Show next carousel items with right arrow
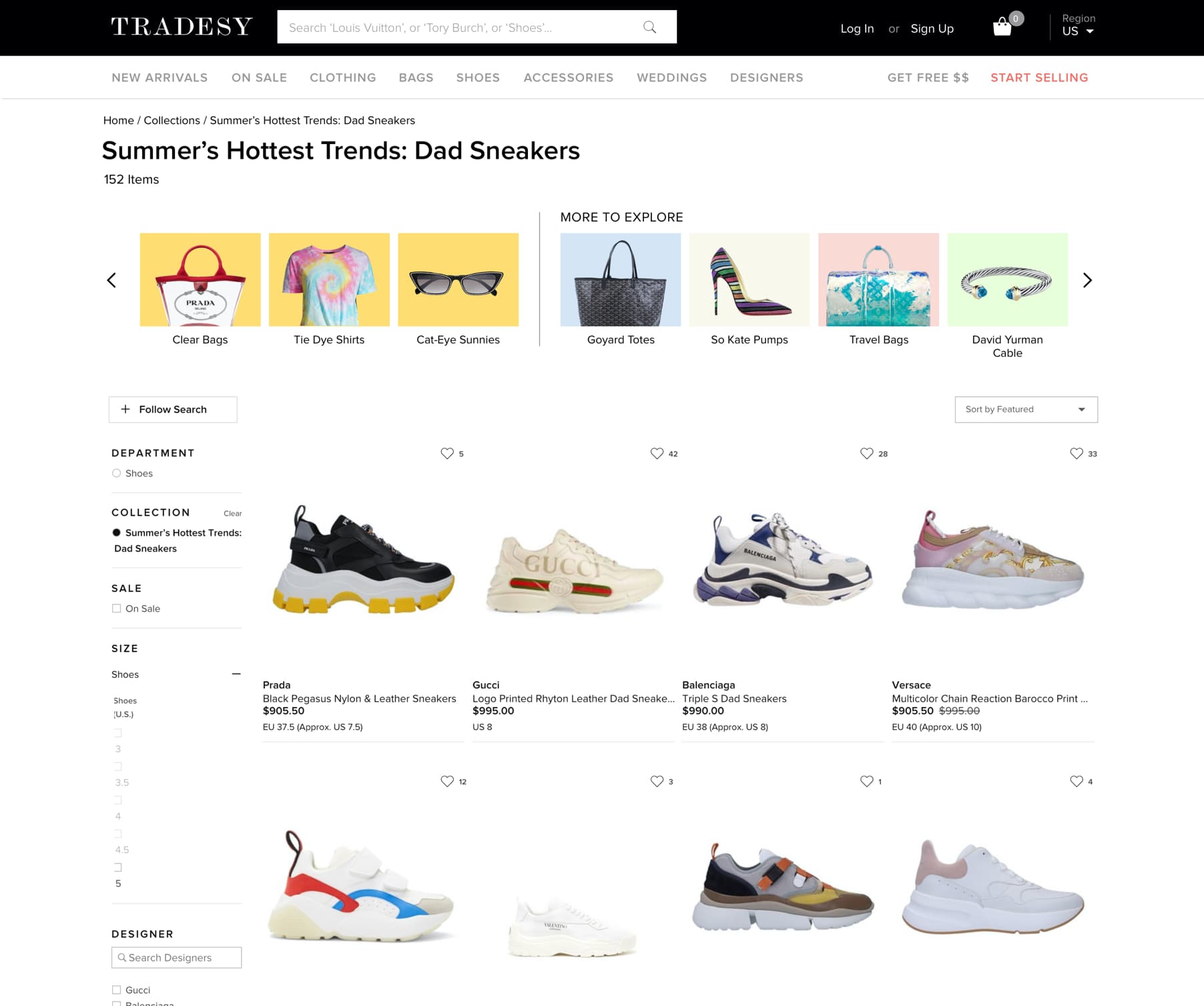Viewport: 1204px width, 1006px height. pos(1087,280)
